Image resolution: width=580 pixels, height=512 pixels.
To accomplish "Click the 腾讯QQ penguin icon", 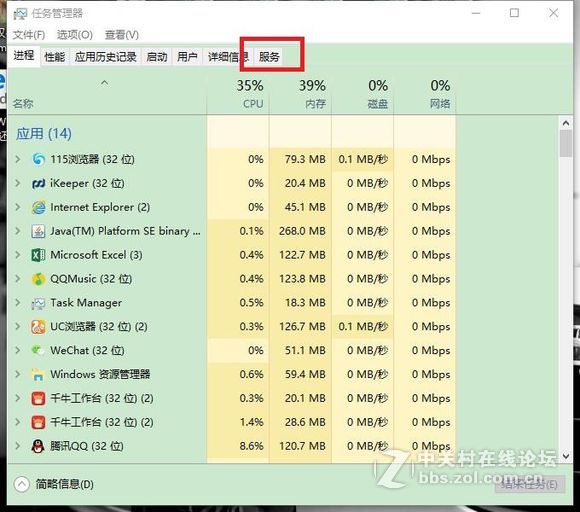I will [38, 446].
